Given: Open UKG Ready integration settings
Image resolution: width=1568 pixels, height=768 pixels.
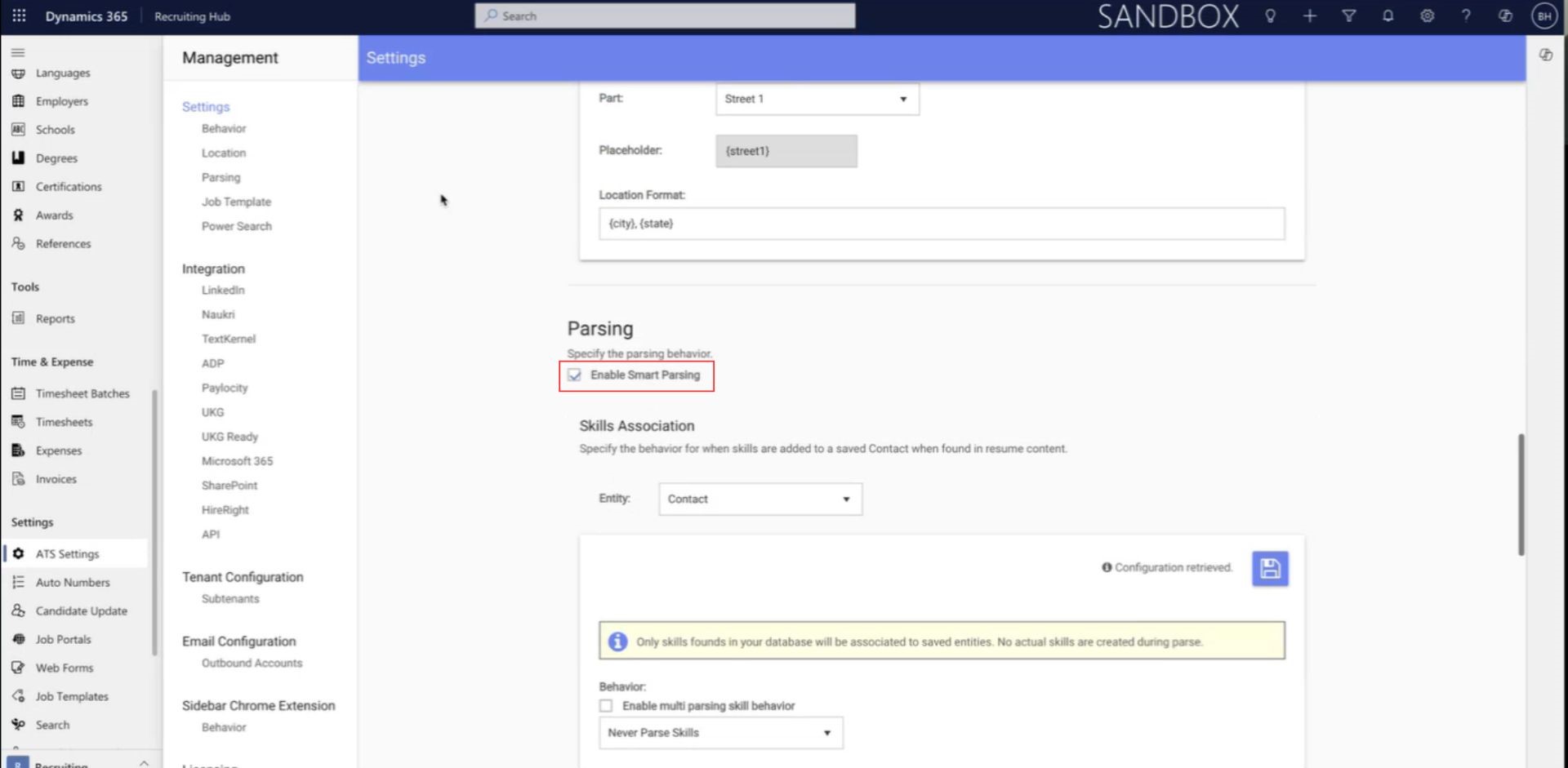Looking at the screenshot, I should click(229, 437).
